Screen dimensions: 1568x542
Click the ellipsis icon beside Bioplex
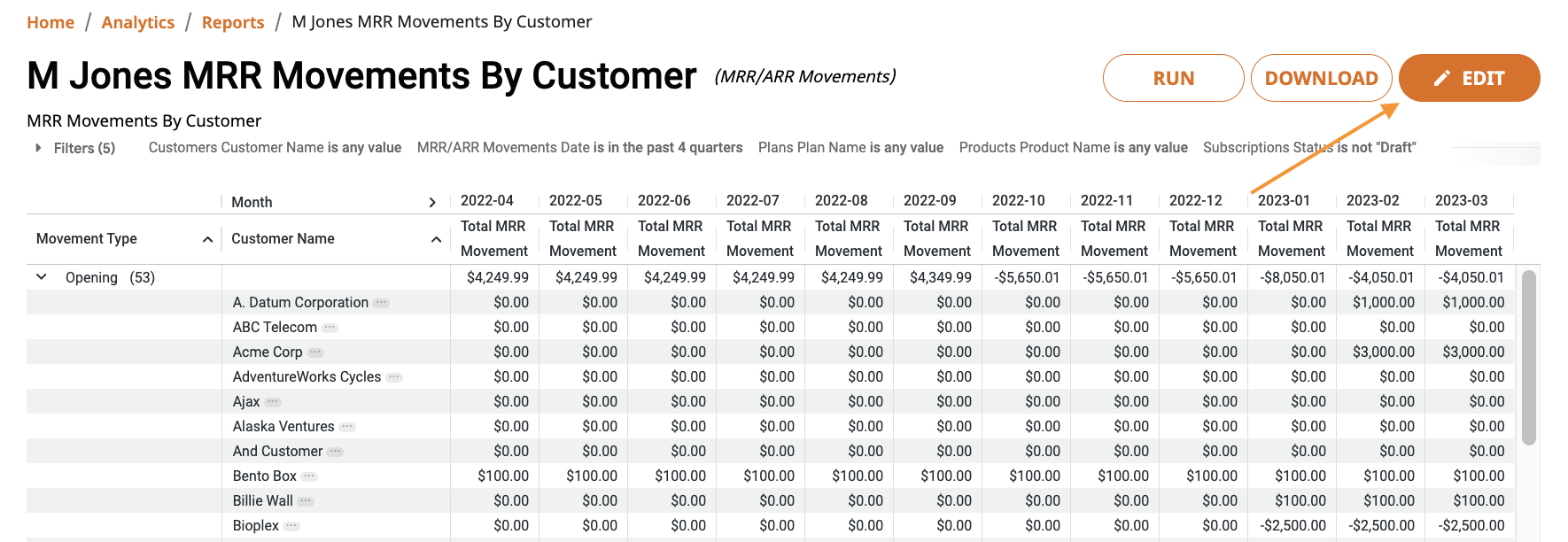tap(291, 526)
